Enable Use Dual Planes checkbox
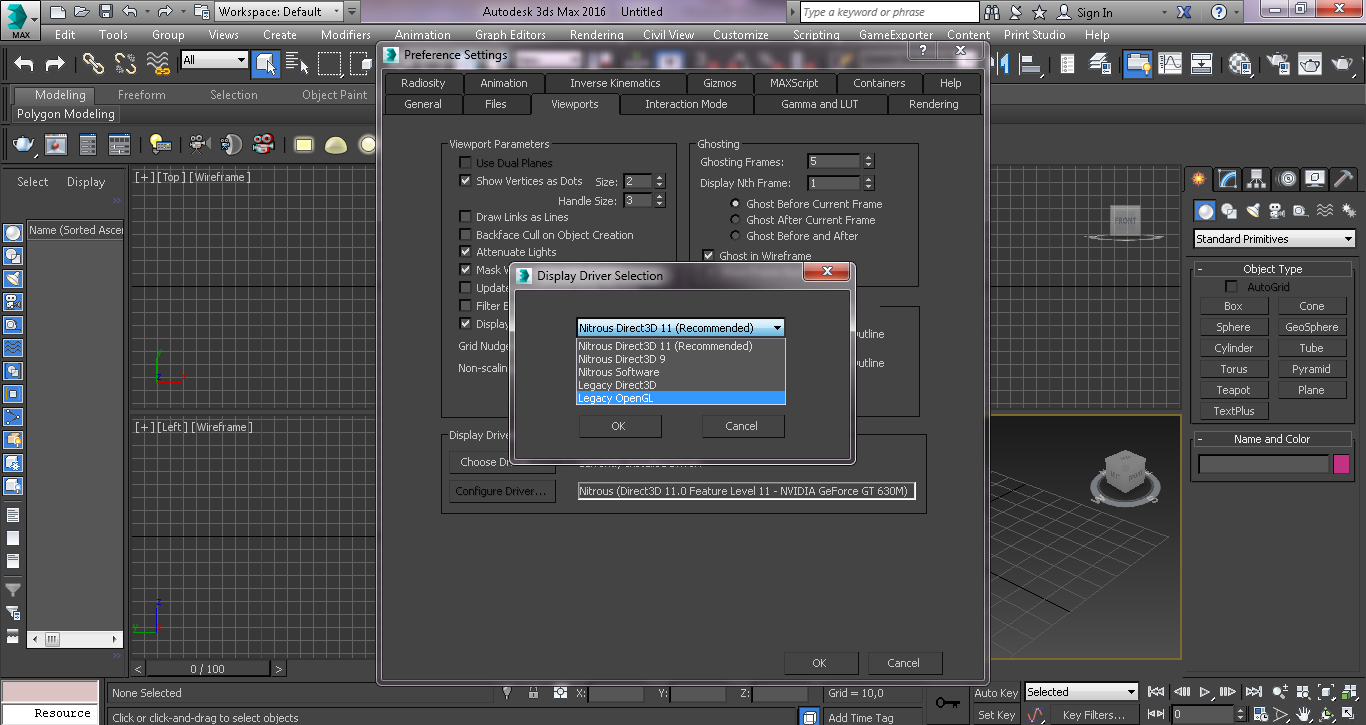The image size is (1366, 725). [465, 163]
